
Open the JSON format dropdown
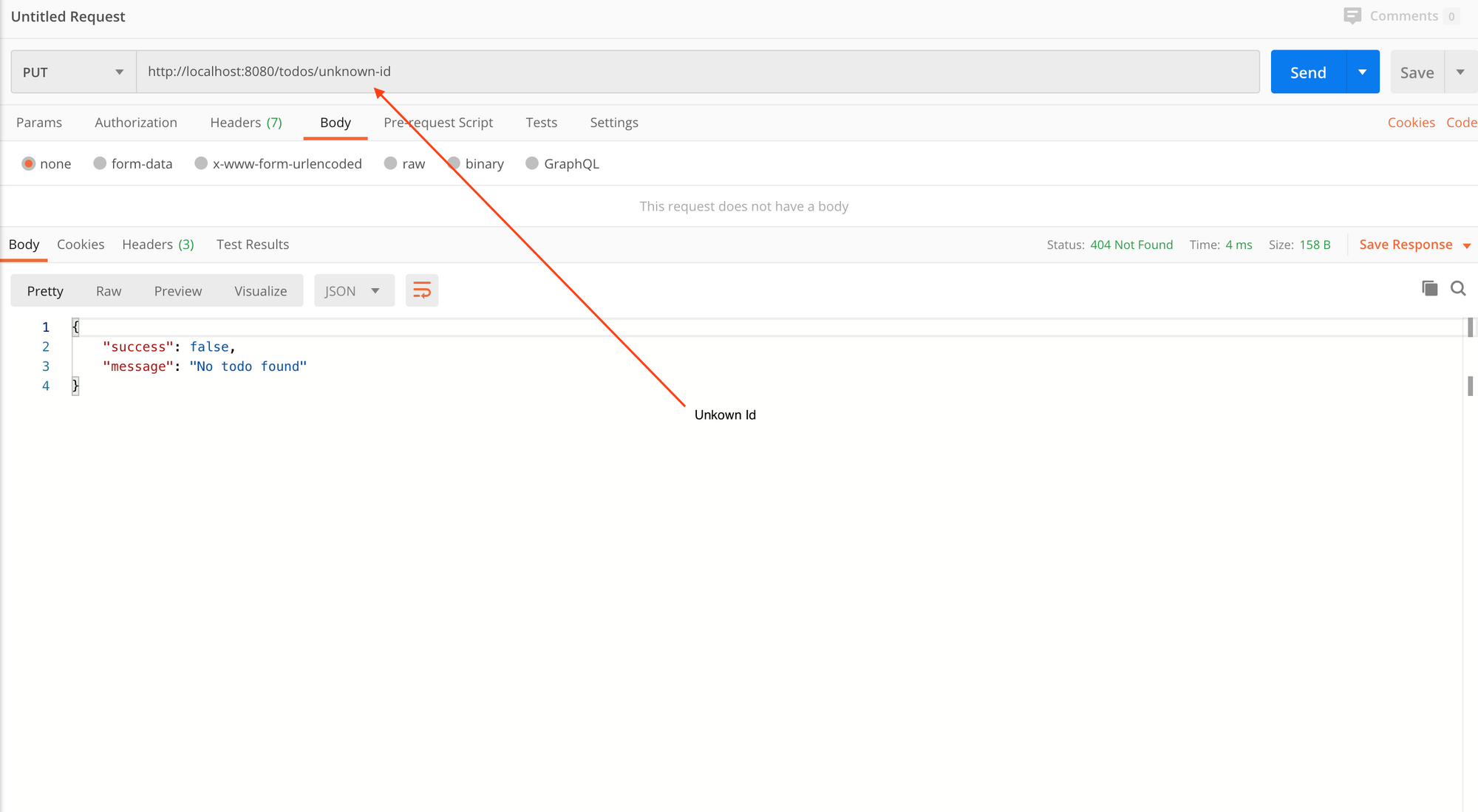click(x=353, y=290)
